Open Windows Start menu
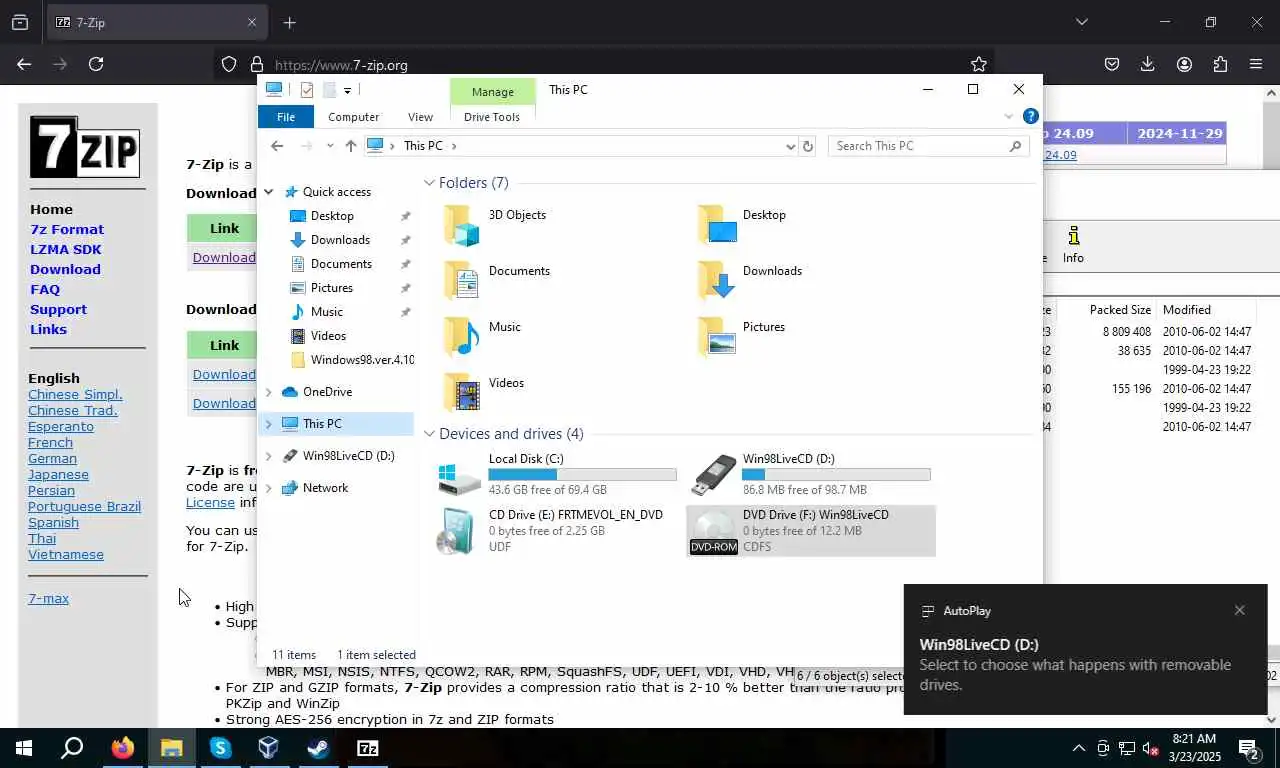Screen dimensions: 1280x768 point(24,747)
